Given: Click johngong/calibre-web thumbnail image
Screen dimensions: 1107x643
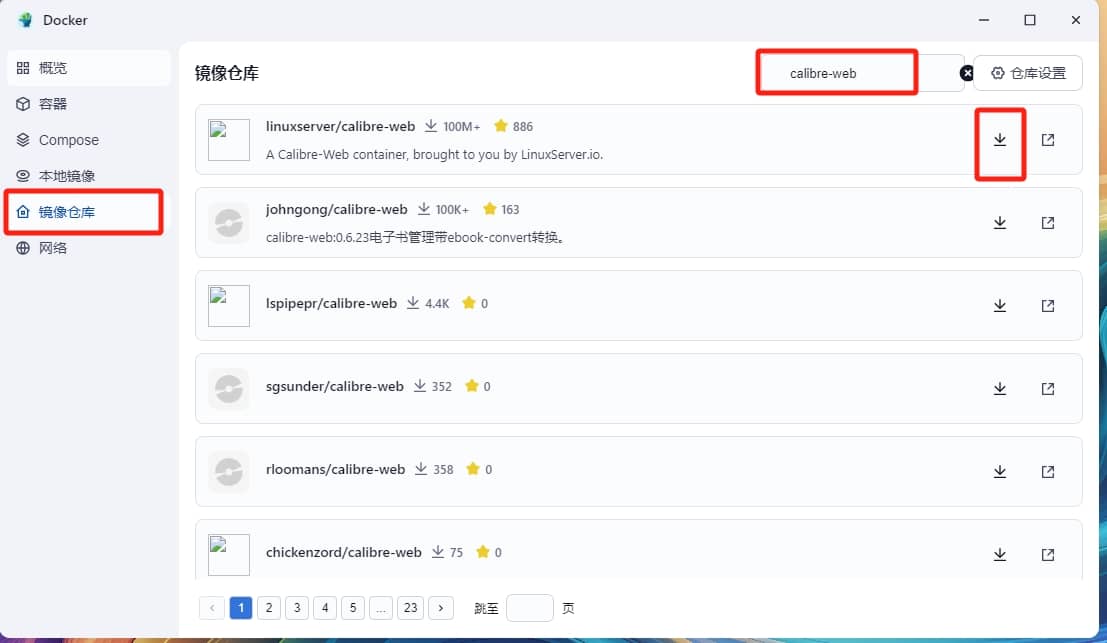Looking at the screenshot, I should click(x=229, y=223).
